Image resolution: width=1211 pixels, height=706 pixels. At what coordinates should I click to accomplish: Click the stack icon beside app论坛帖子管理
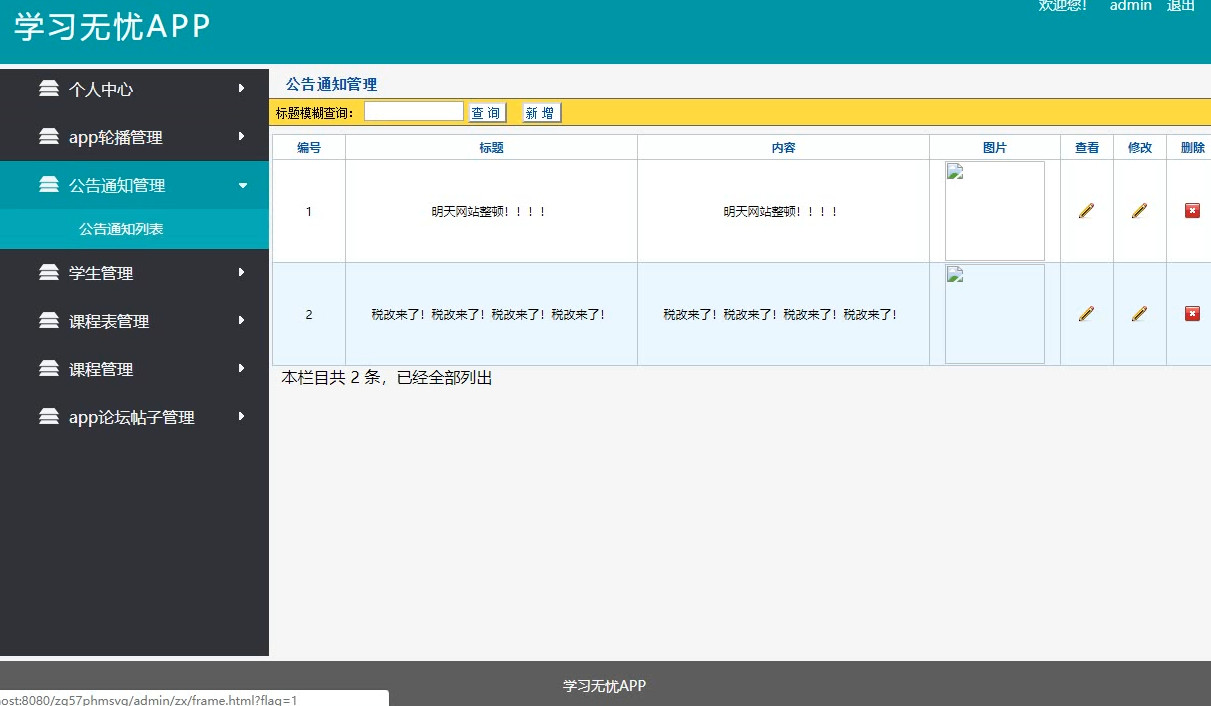point(49,416)
